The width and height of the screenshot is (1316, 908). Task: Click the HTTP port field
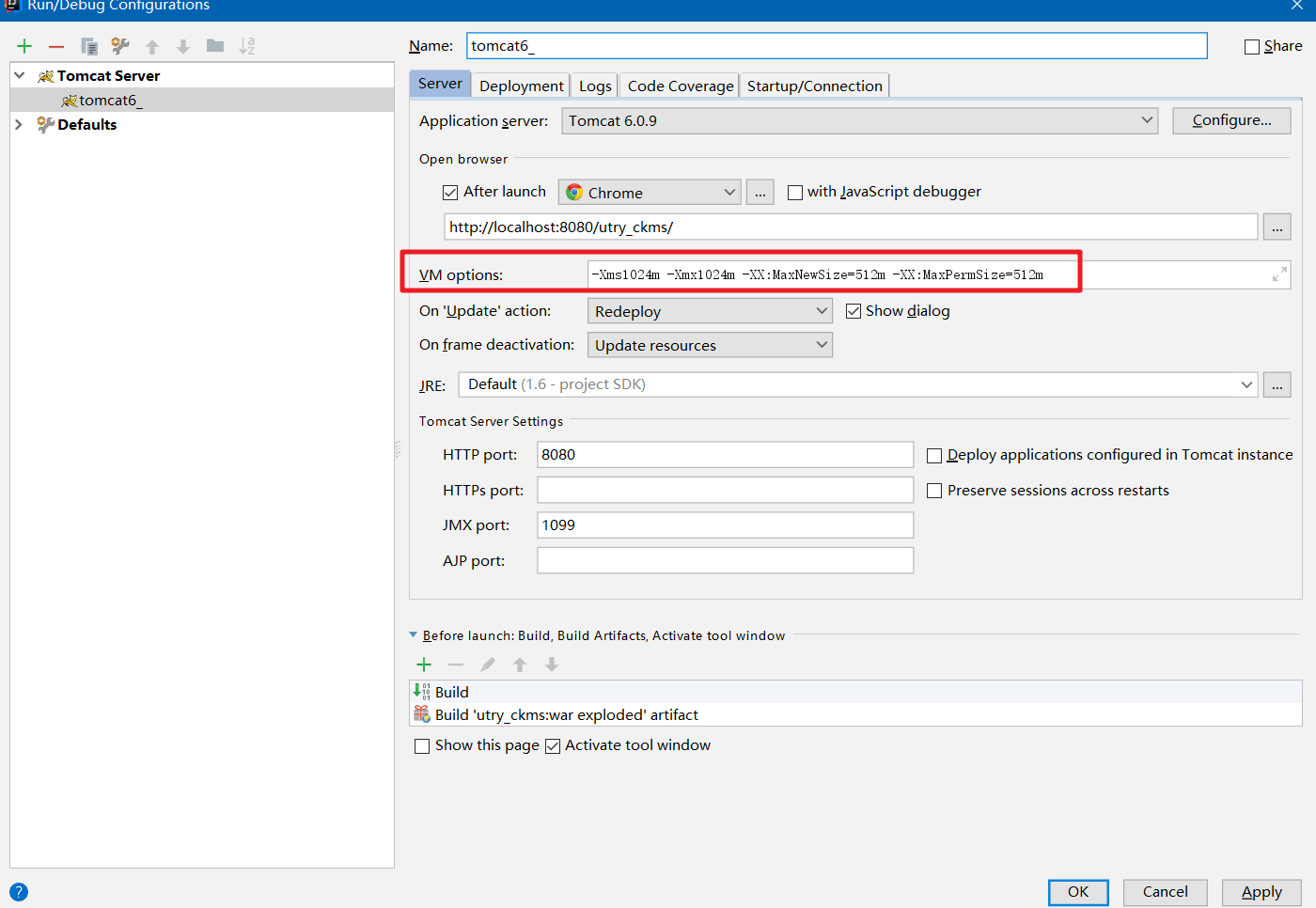[725, 455]
